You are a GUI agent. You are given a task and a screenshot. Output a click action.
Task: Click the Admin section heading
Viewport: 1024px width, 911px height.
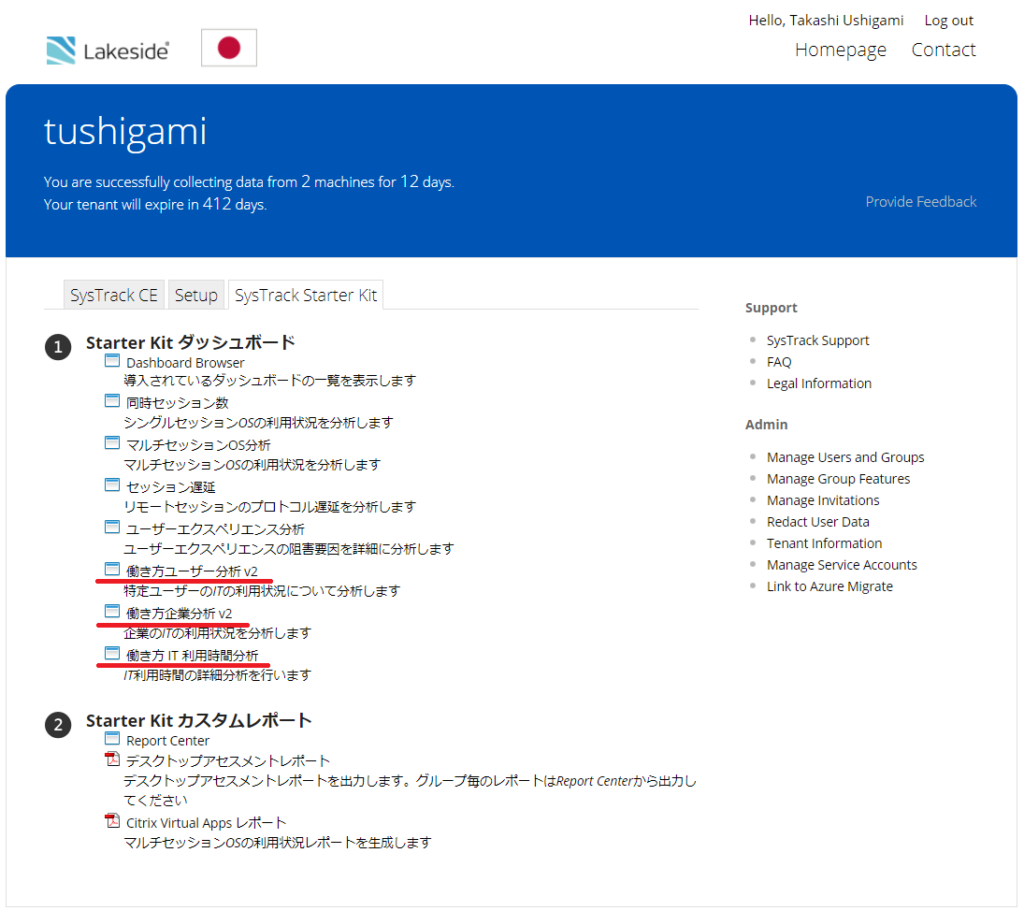coord(766,424)
